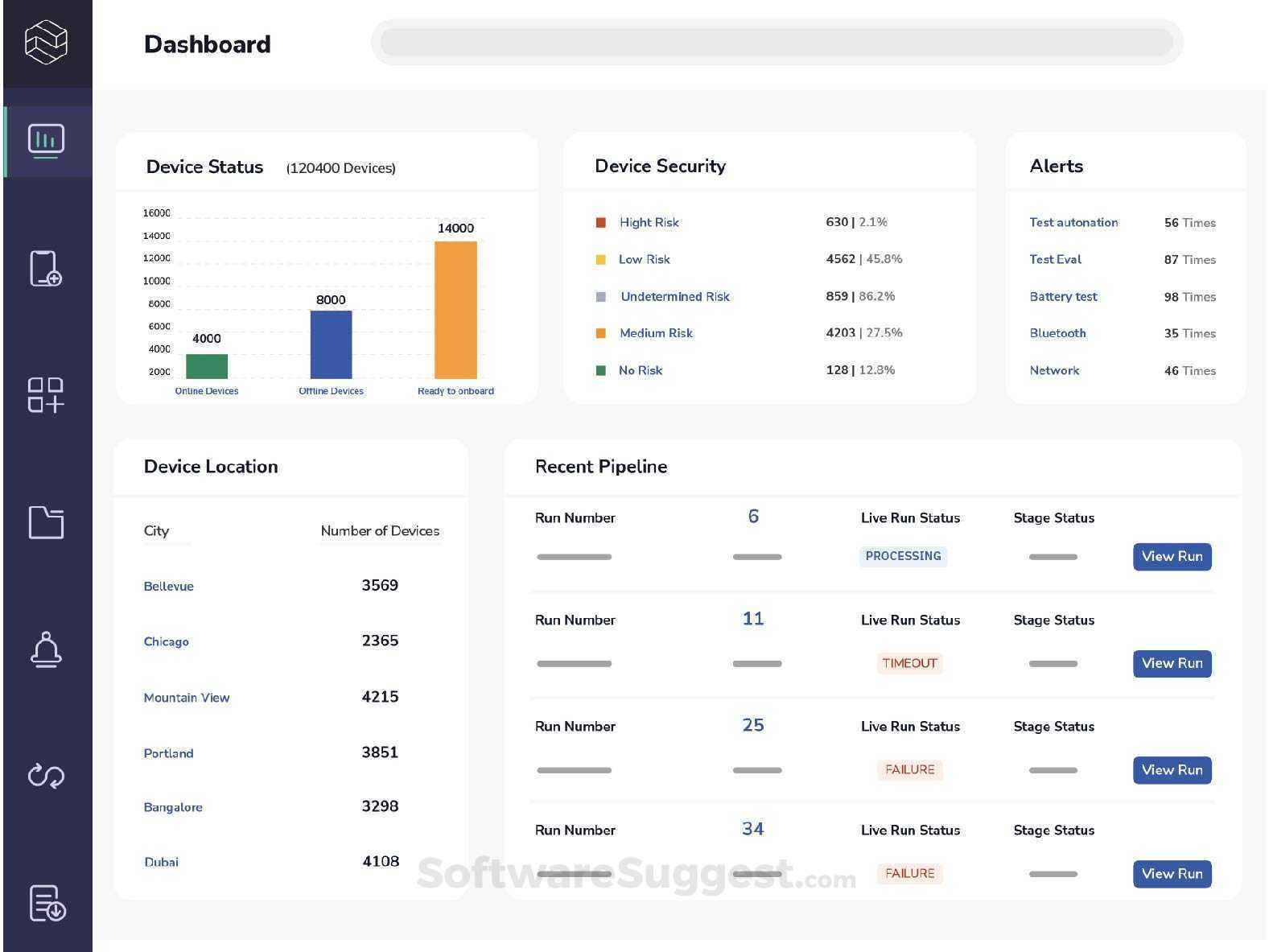Viewport: 1273px width, 952px height.
Task: Open View Run for run number 34
Action: tap(1172, 874)
